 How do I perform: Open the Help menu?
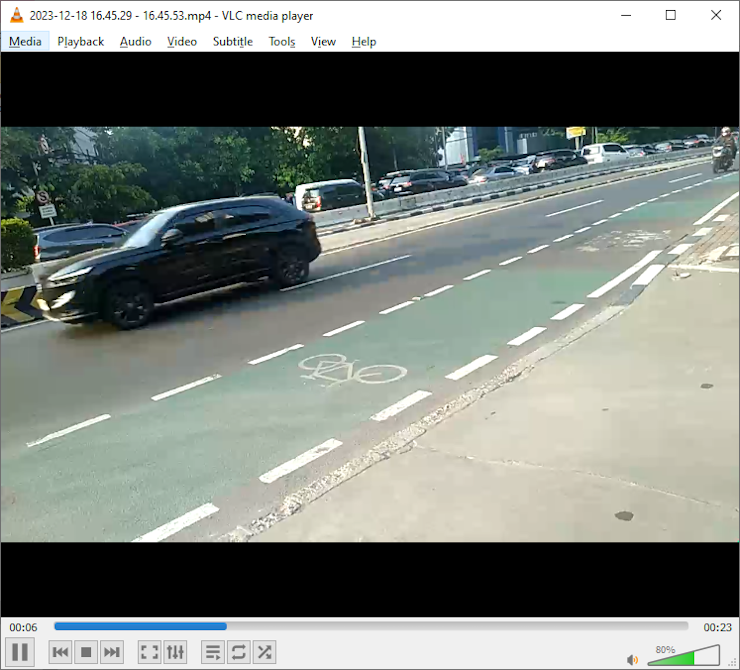click(x=364, y=42)
